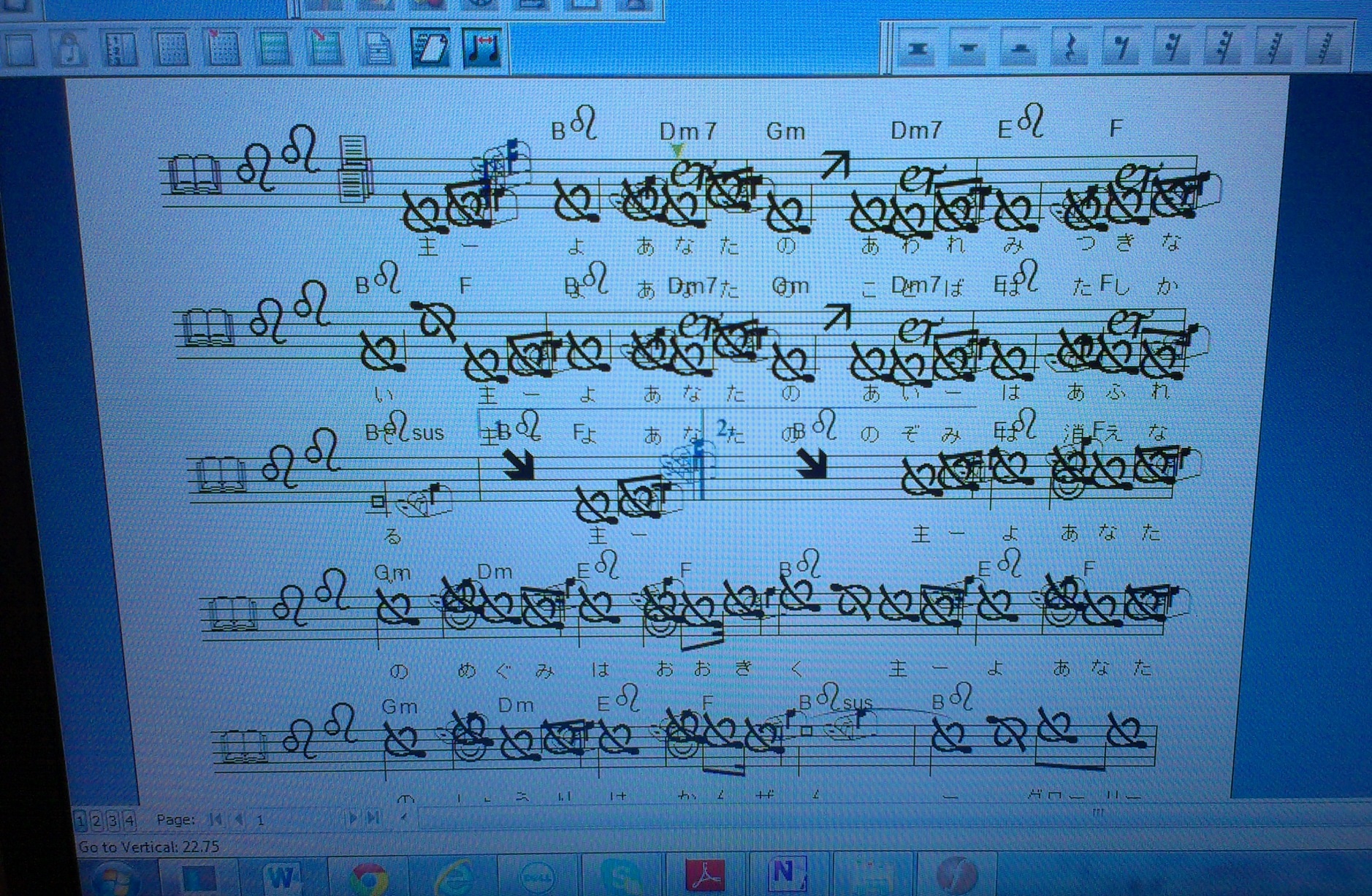Select the 32nd rest tool

tap(1223, 48)
